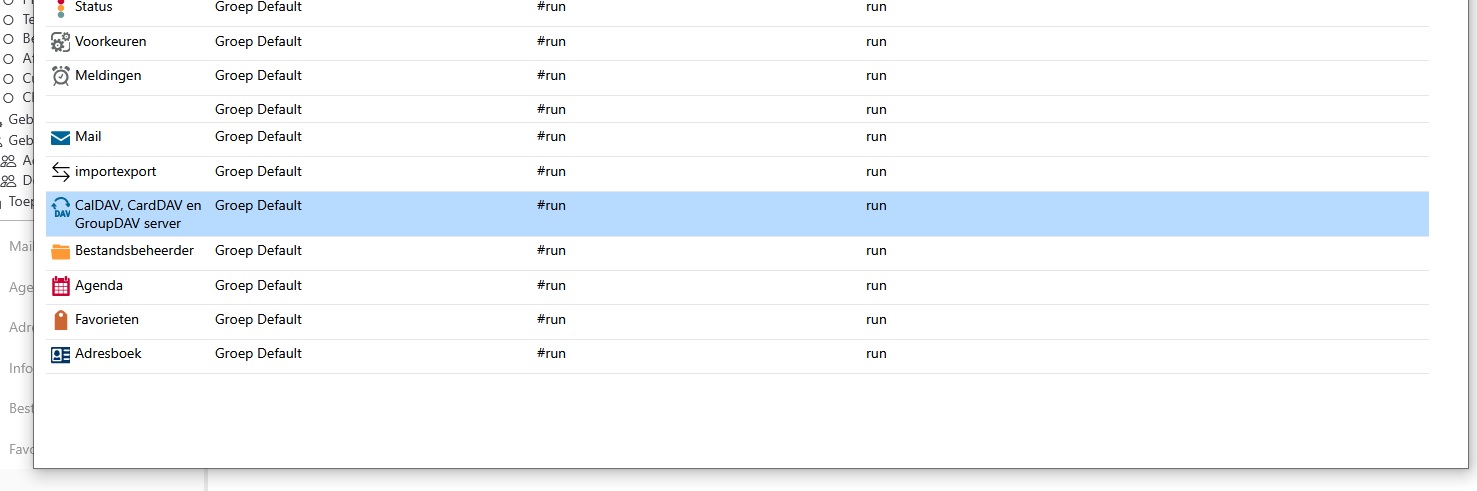1477x491 pixels.
Task: Open the 'Toep' item in left sidebar
Action: 20,201
